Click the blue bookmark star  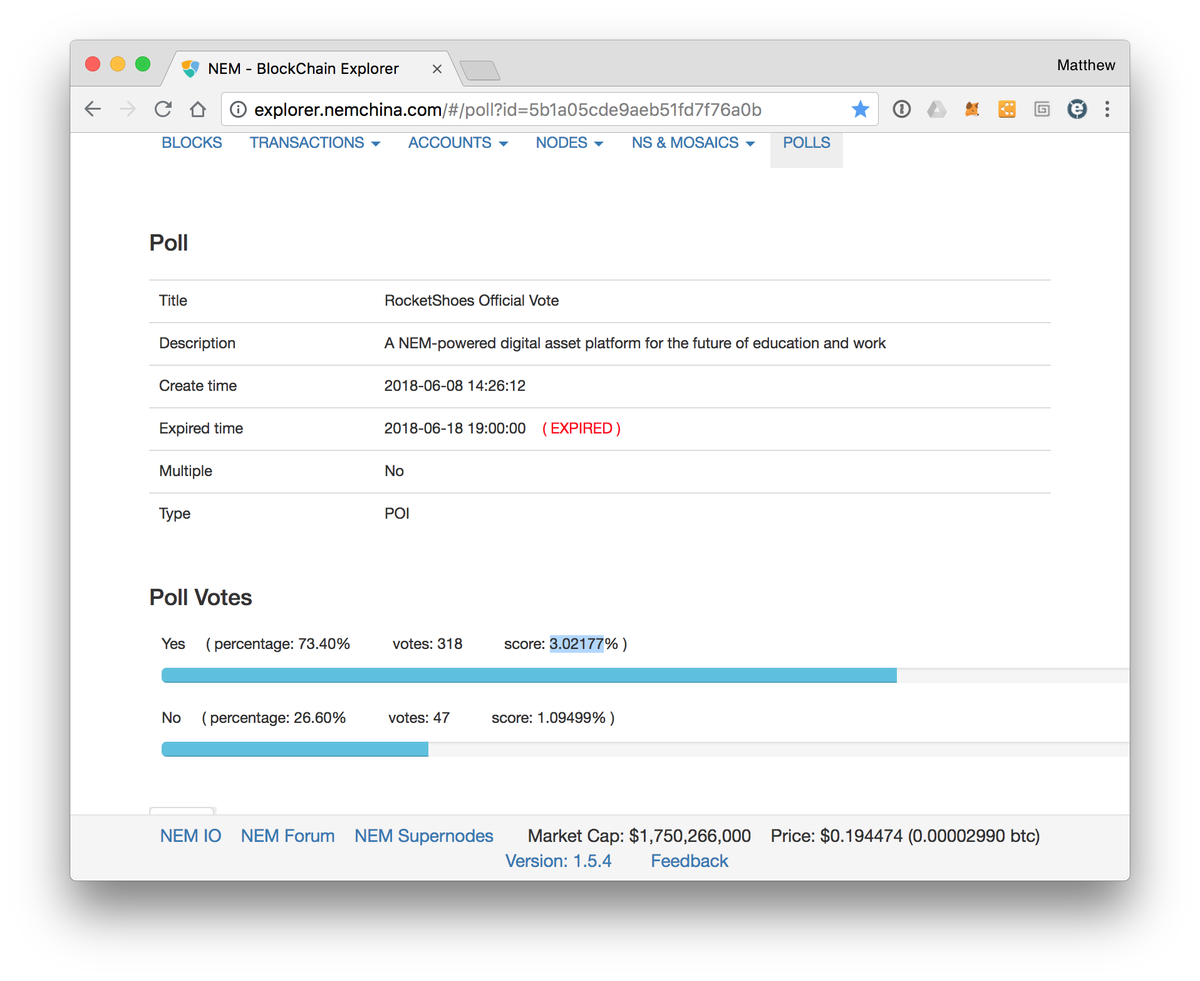click(860, 110)
